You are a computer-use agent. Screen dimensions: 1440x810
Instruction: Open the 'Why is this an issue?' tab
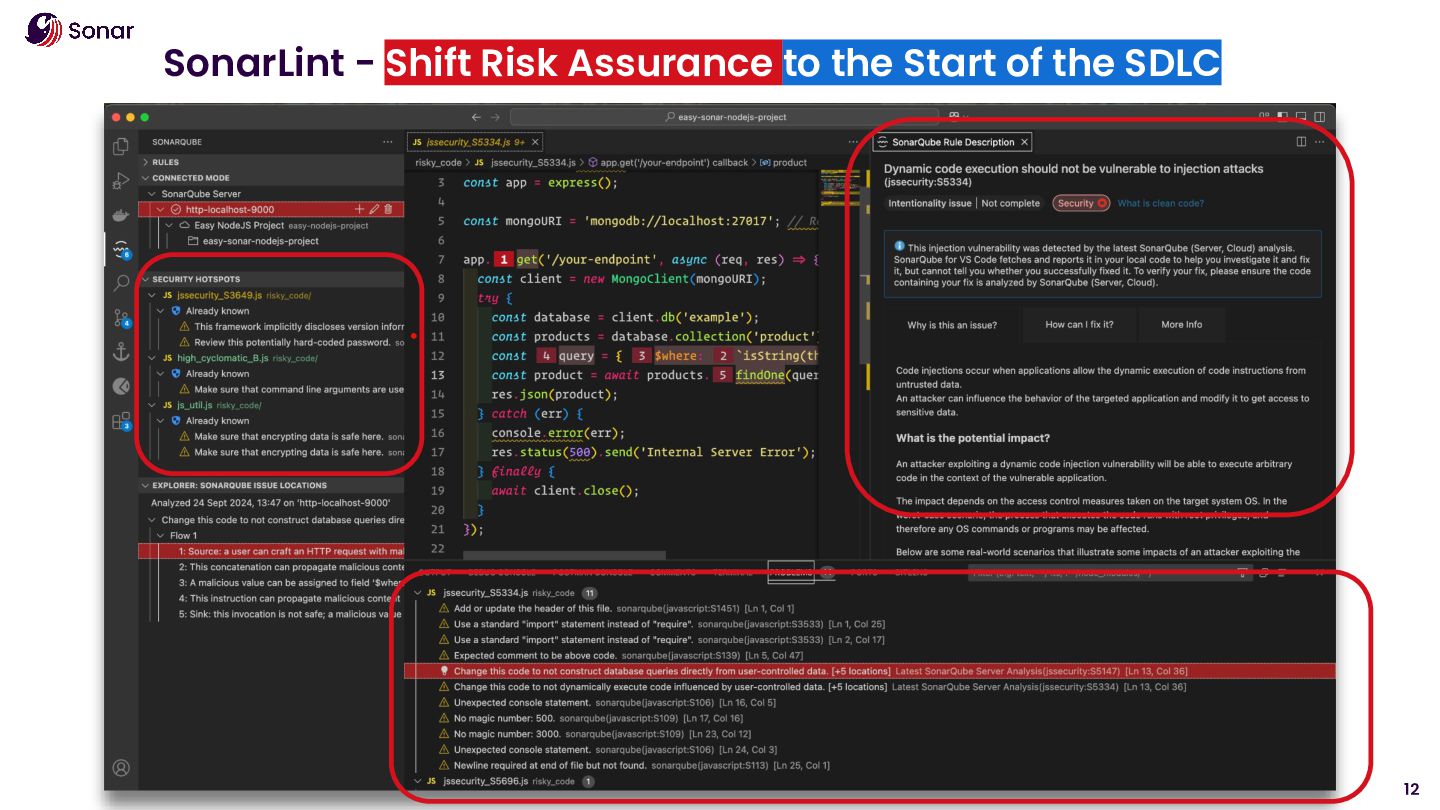tap(951, 324)
